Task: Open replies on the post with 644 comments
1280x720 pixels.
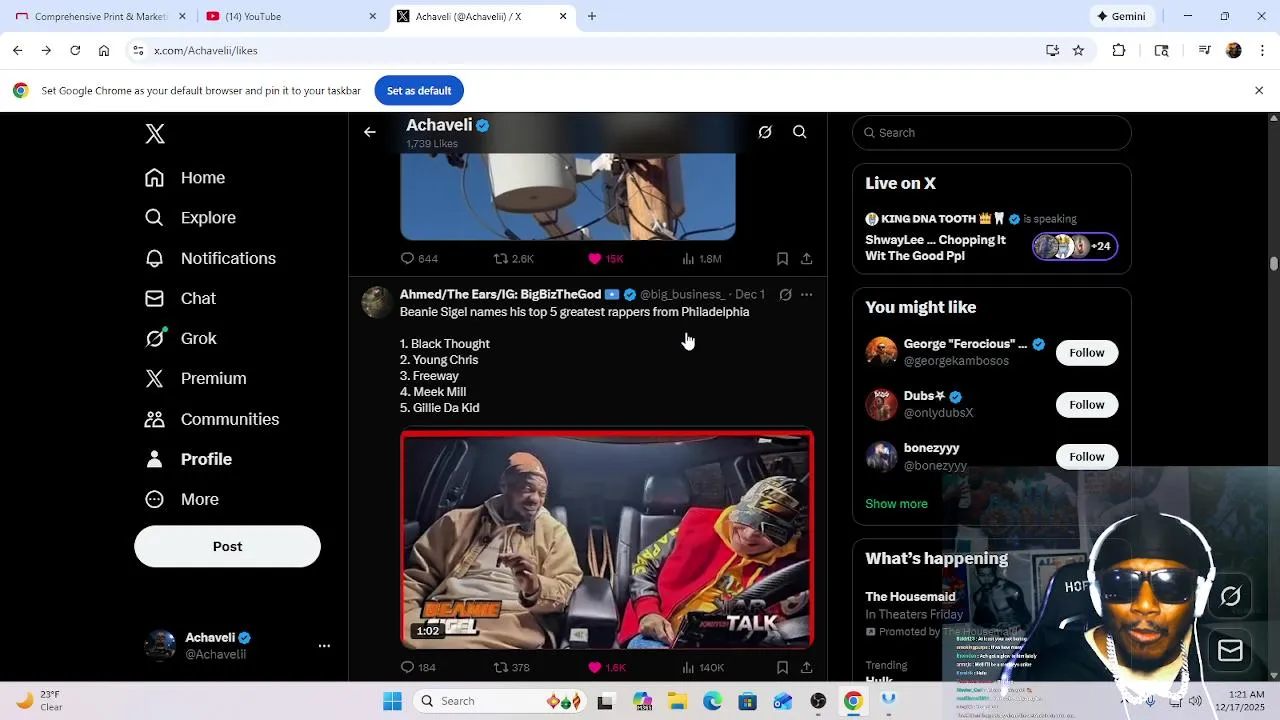Action: tap(419, 258)
